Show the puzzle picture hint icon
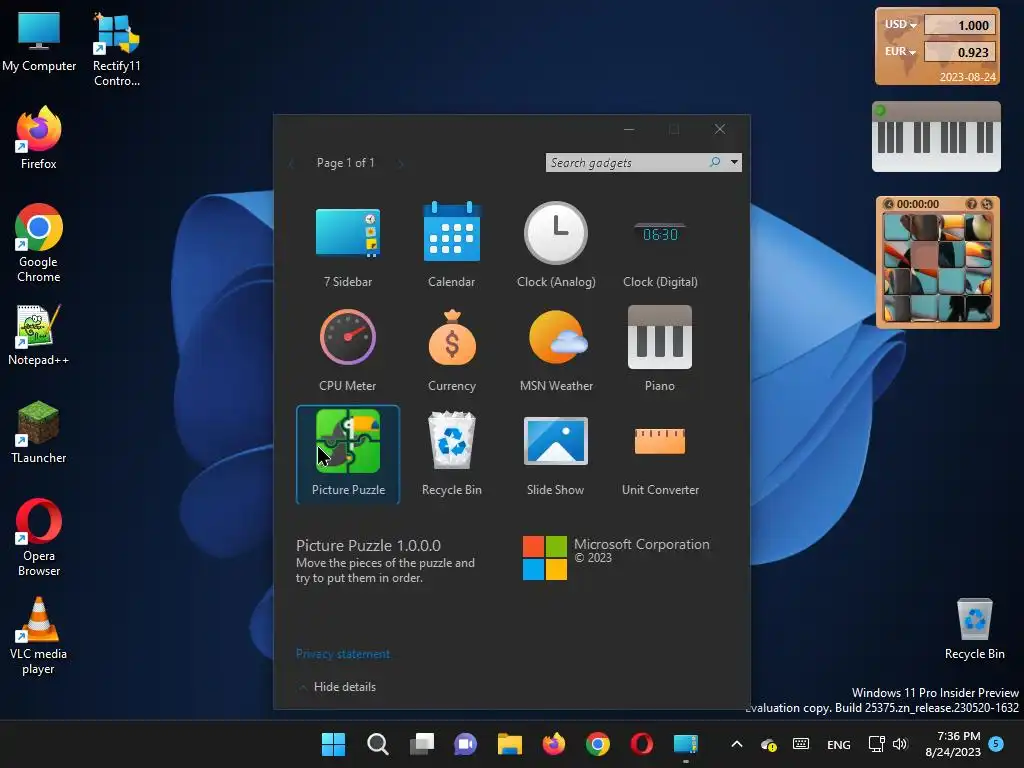 [972, 204]
